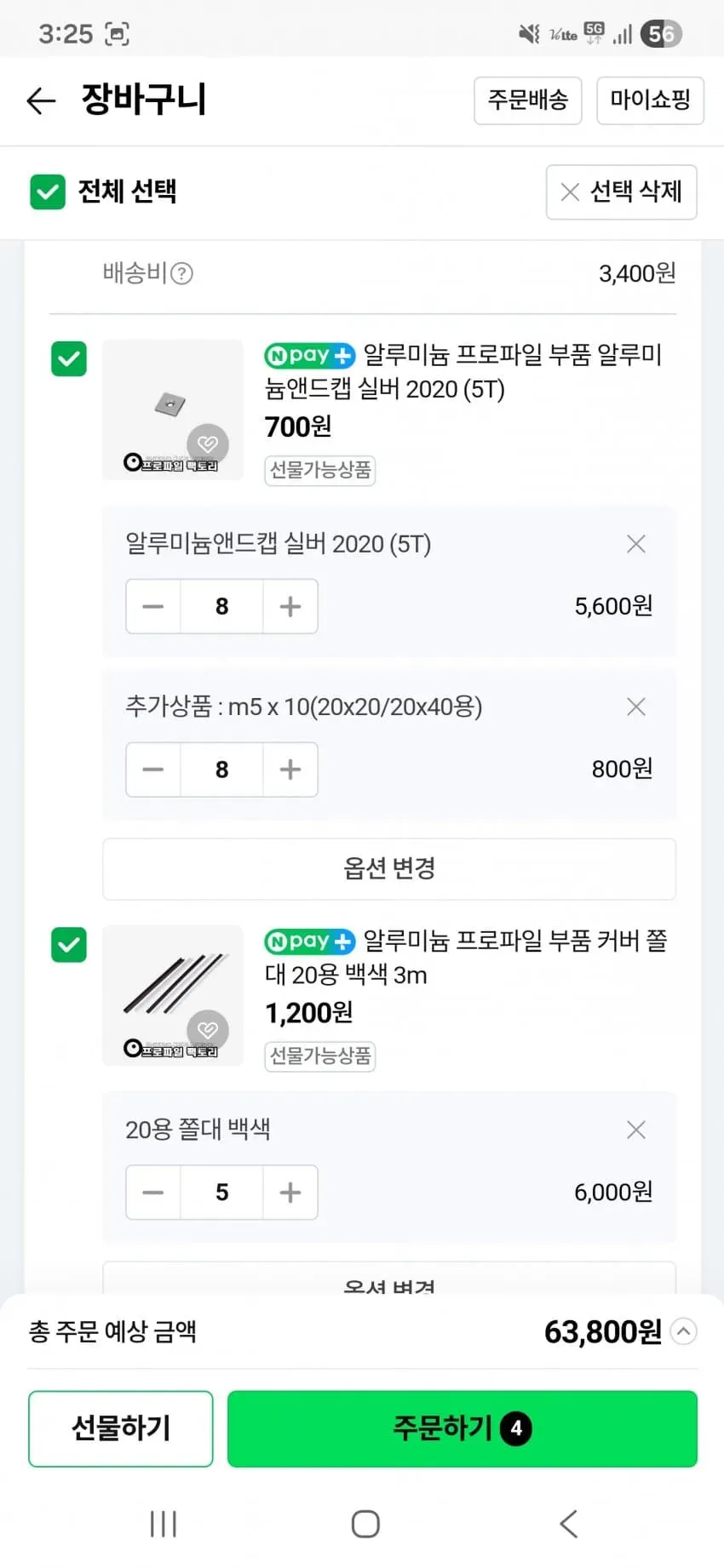Viewport: 724px width, 1568px height.
Task: Tap the 선물하기 button
Action: tap(121, 1428)
